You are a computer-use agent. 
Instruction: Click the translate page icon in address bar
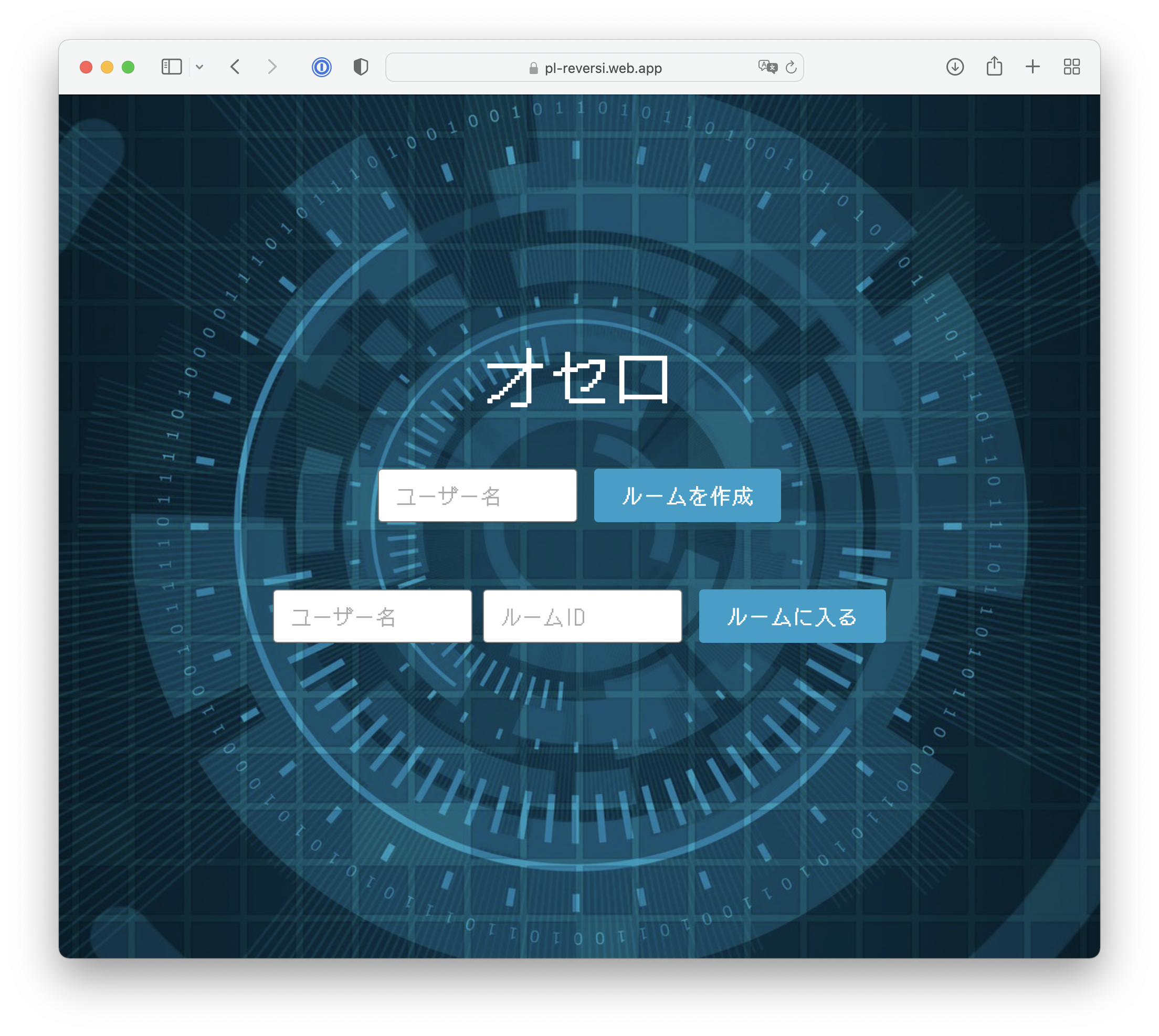tap(767, 67)
